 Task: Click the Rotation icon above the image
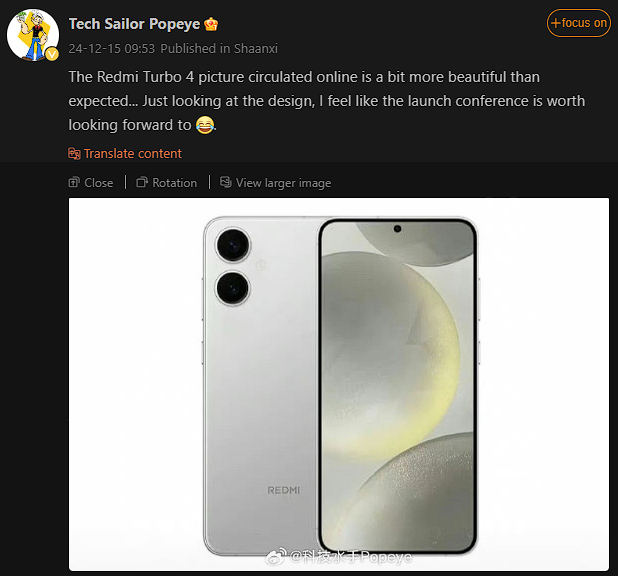tap(143, 183)
